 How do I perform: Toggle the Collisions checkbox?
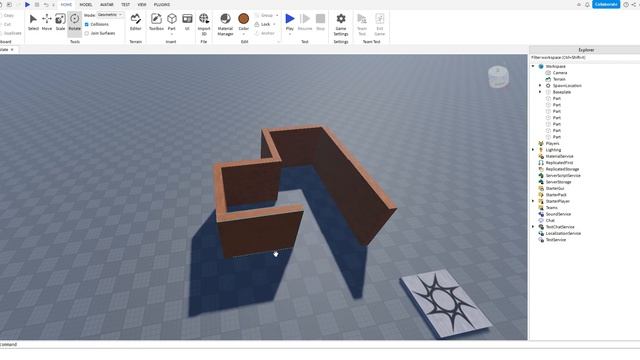coord(87,24)
